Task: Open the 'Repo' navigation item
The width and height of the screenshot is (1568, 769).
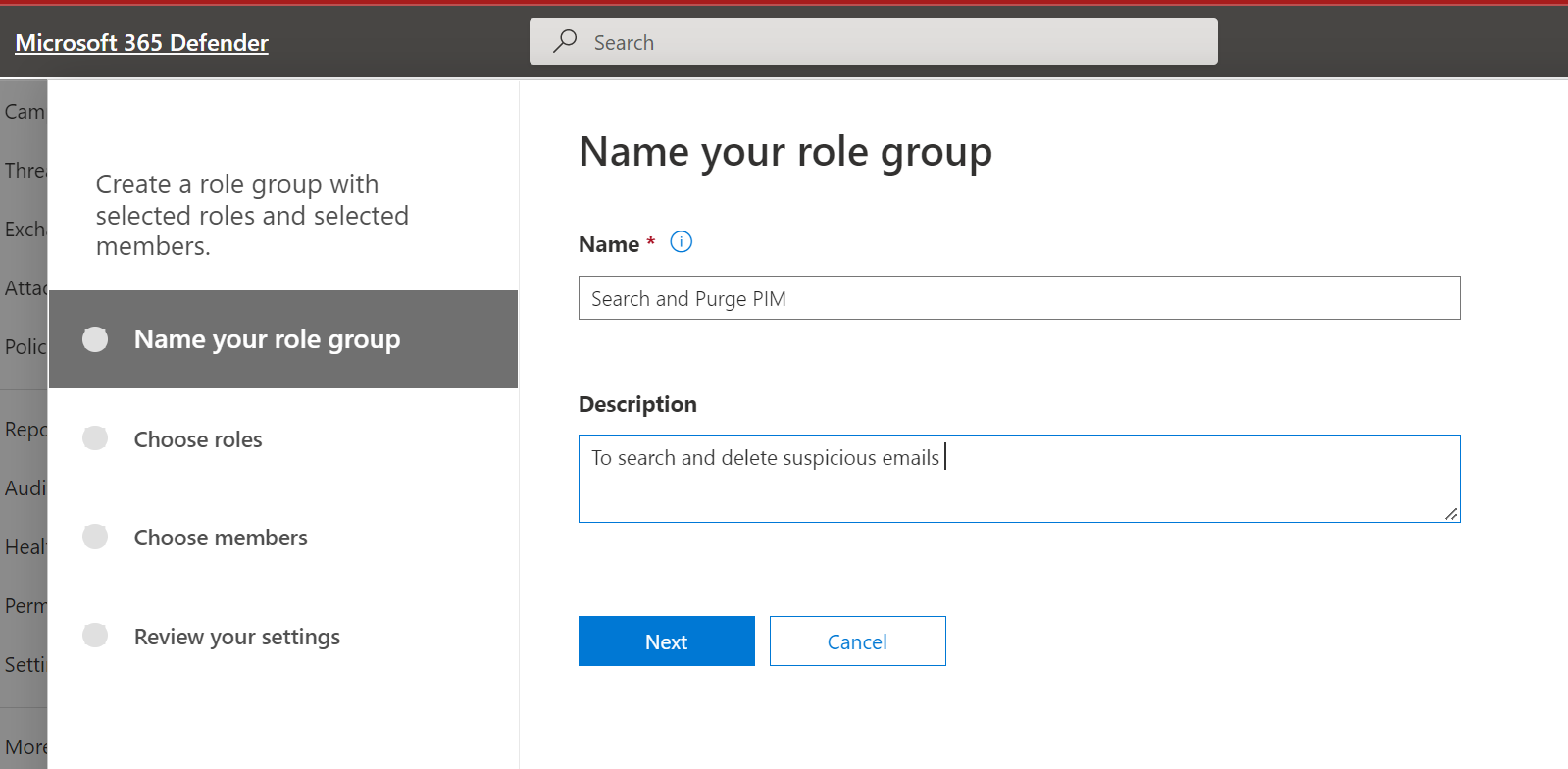Action: coord(24,430)
